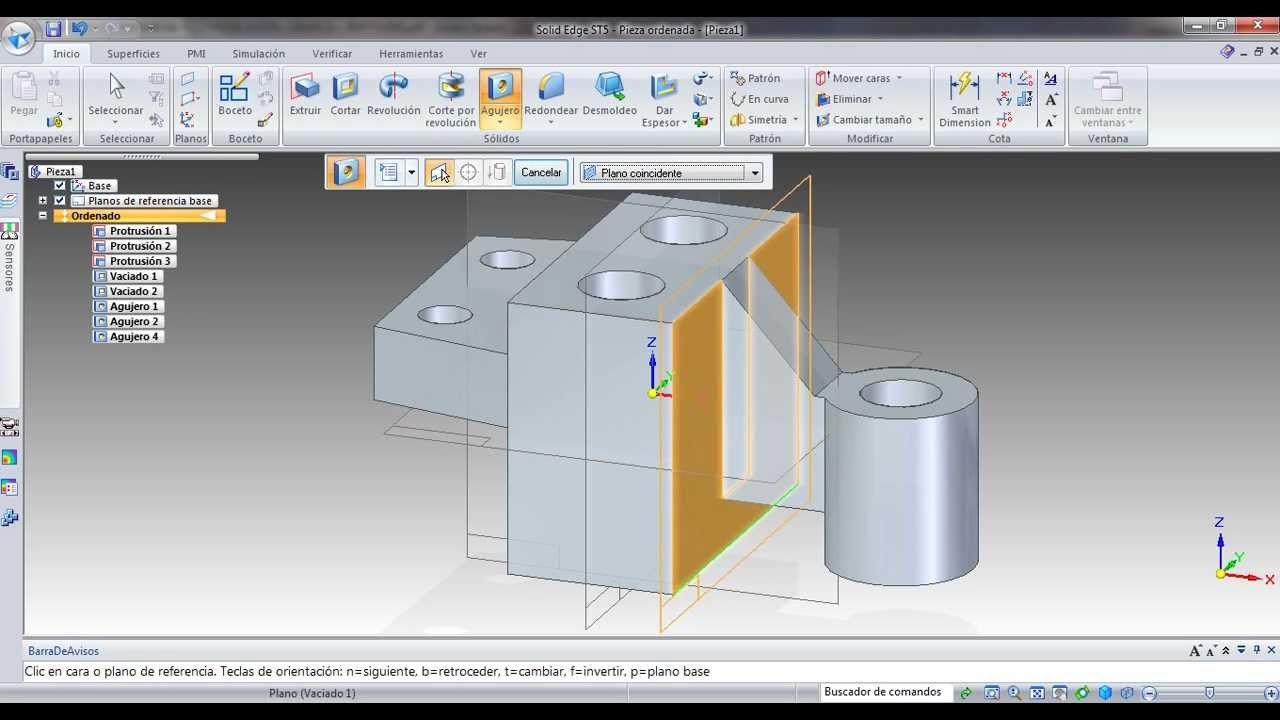Select the Corte por revolución tool

click(451, 100)
